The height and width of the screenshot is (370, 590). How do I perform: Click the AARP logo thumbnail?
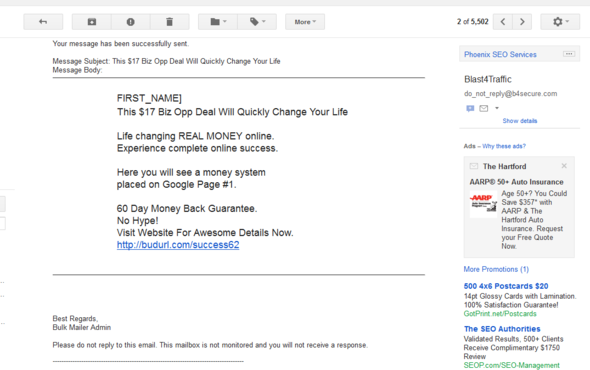tap(483, 204)
